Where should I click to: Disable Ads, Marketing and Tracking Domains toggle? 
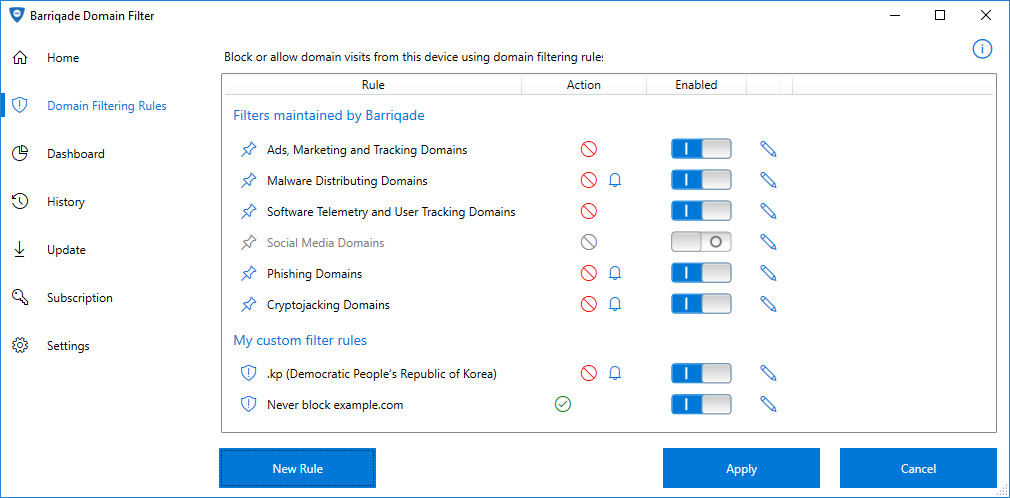[x=701, y=149]
